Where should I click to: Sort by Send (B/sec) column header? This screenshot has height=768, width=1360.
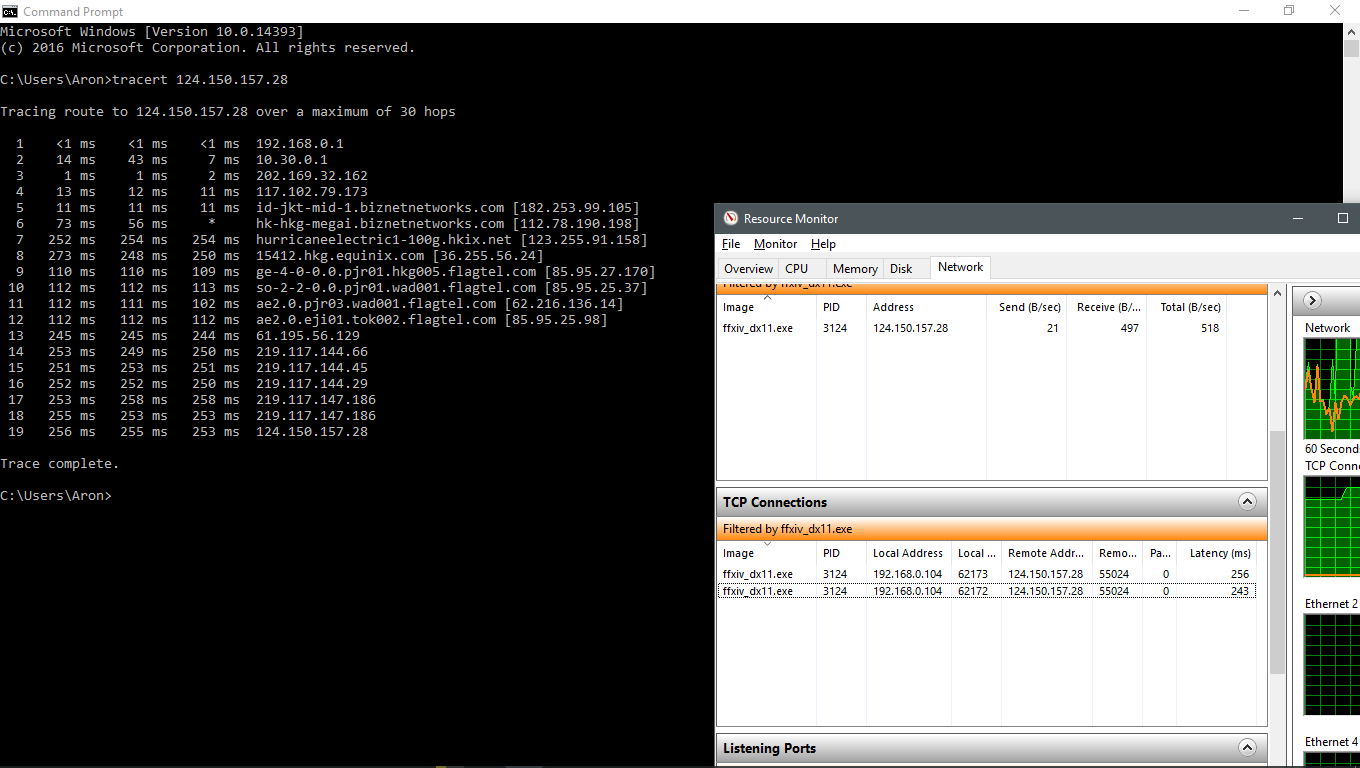[1026, 307]
